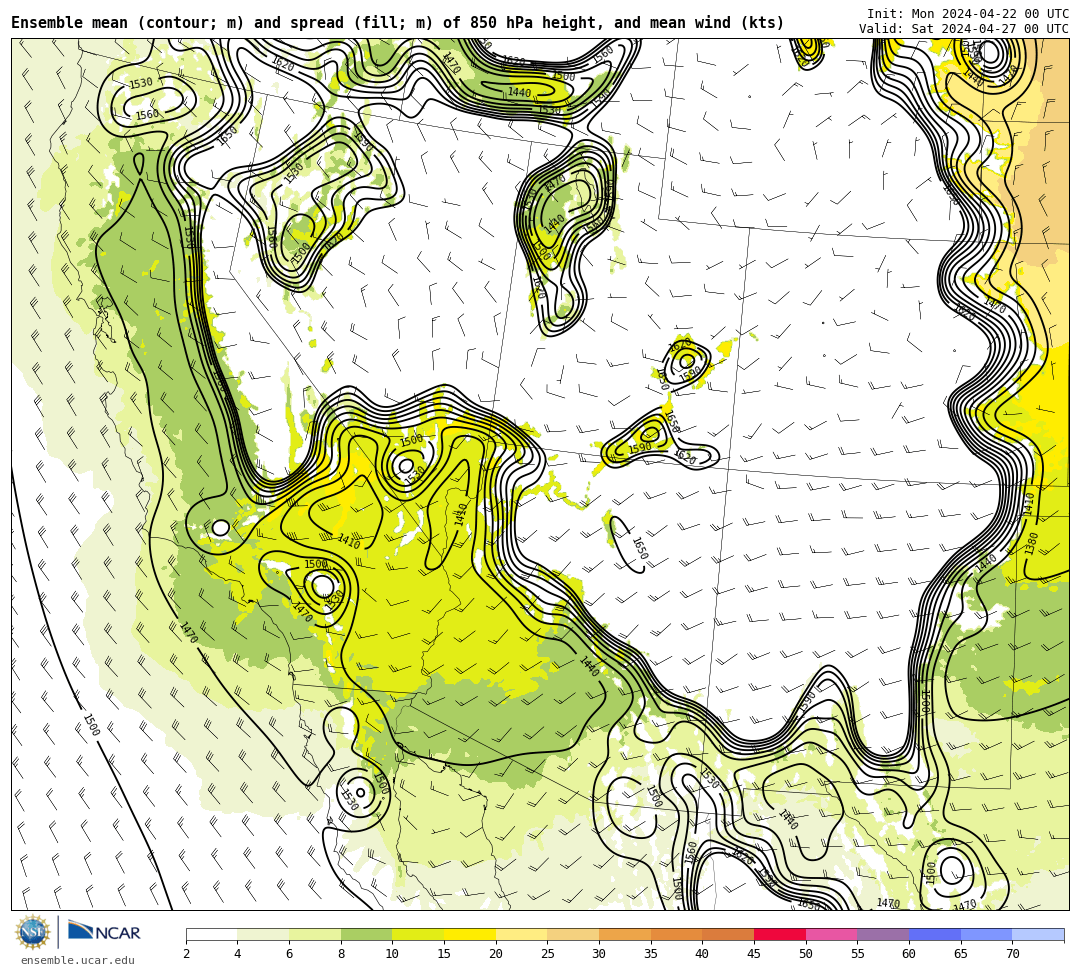
Task: Click the colorbar tick label 2
Action: pyautogui.click(x=186, y=954)
